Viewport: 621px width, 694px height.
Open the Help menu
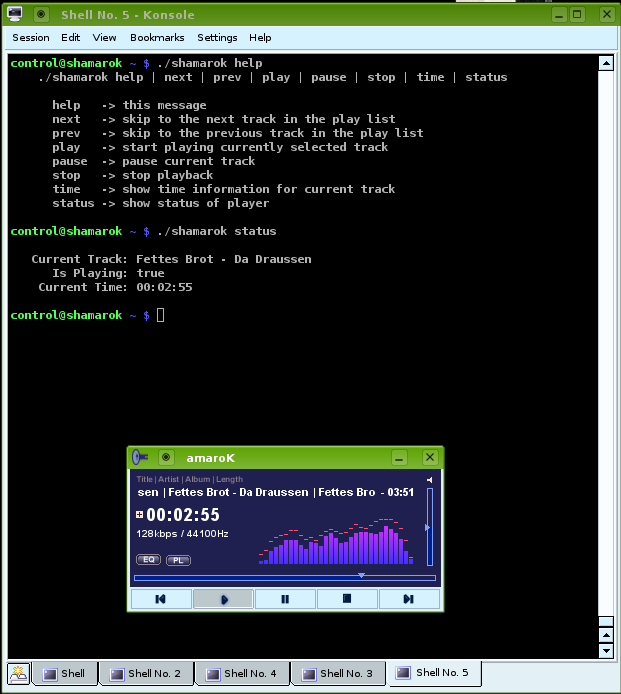click(260, 38)
